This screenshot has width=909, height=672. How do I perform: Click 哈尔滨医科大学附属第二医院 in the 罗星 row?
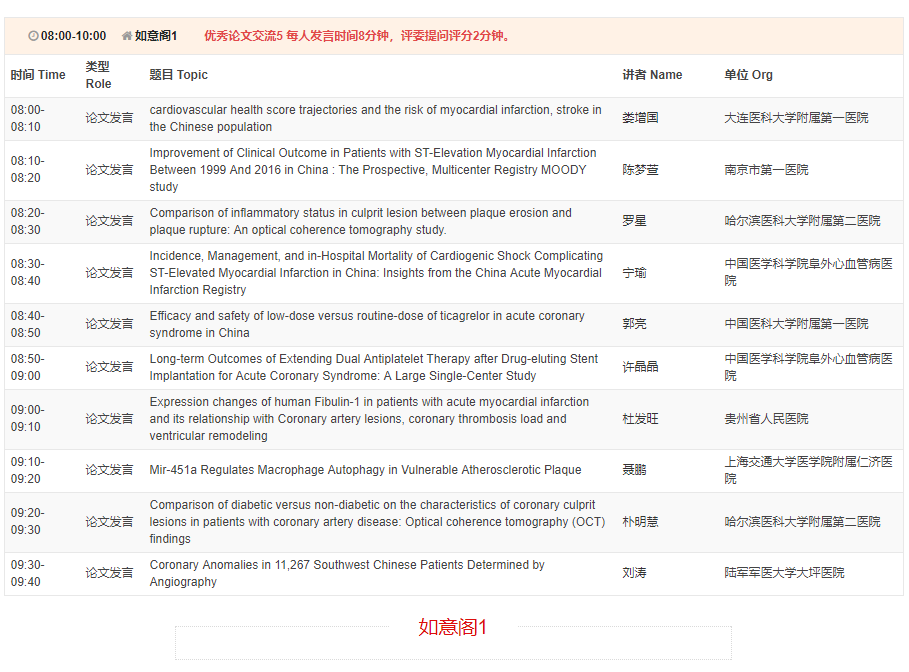click(802, 221)
